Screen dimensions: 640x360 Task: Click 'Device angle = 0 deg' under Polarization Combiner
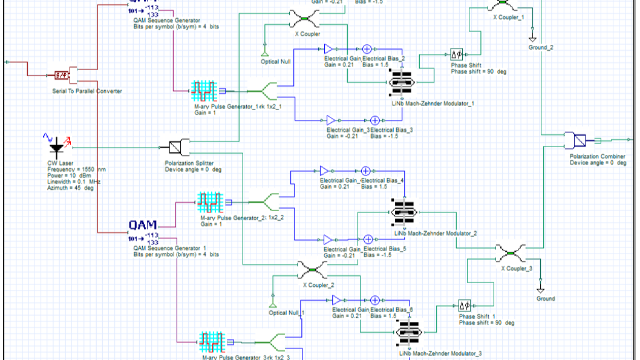(598, 162)
